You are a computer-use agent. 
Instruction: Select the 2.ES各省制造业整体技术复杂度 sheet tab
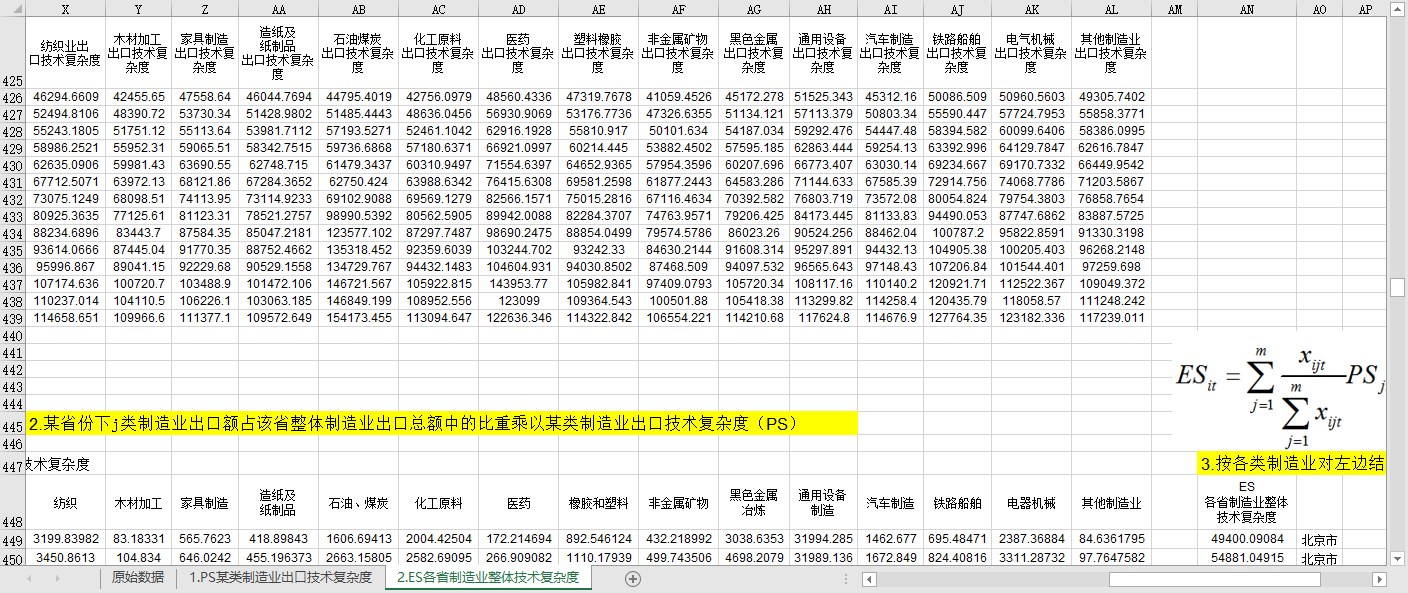coord(488,577)
